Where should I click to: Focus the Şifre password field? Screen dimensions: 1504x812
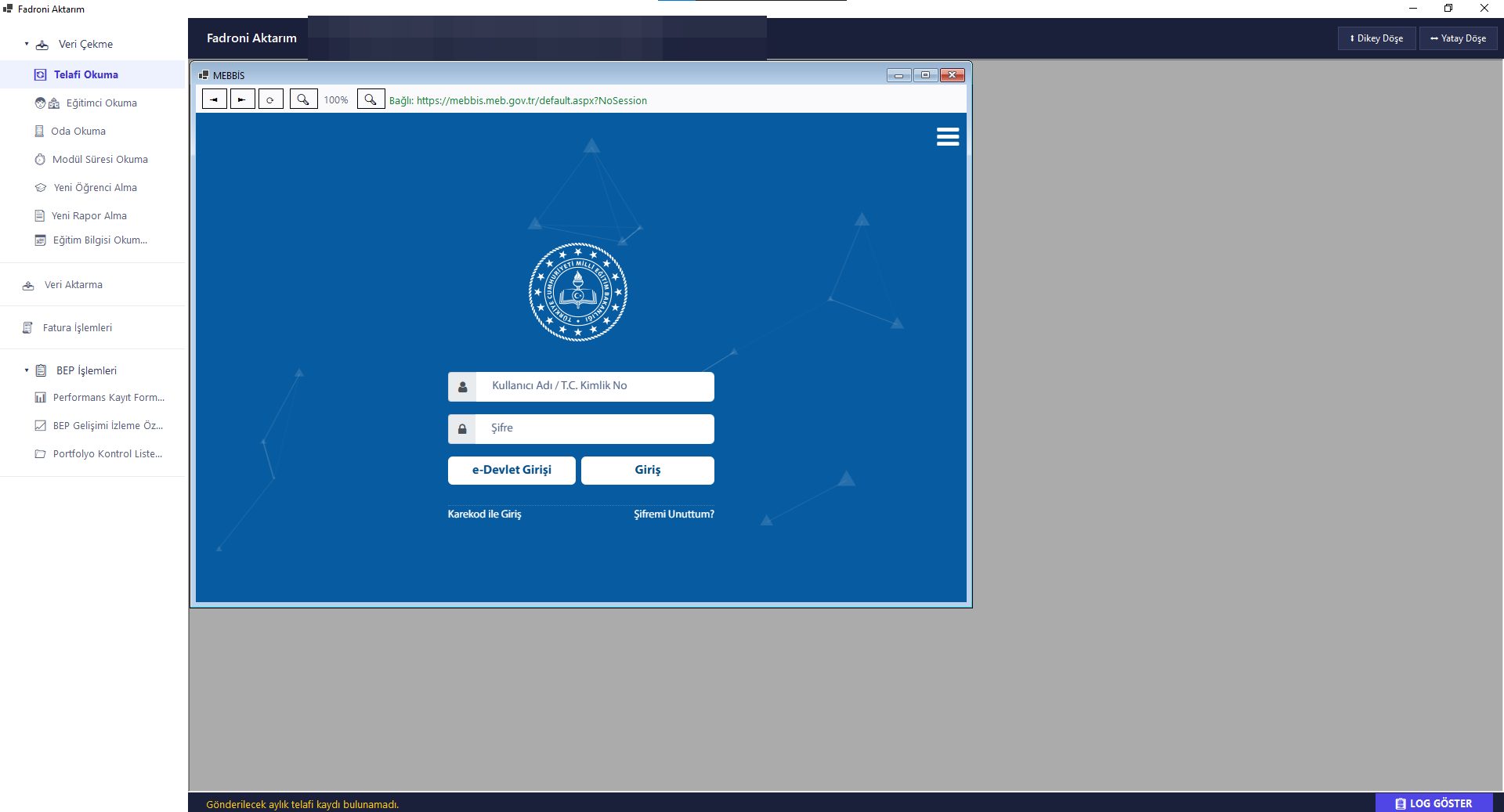(x=581, y=428)
